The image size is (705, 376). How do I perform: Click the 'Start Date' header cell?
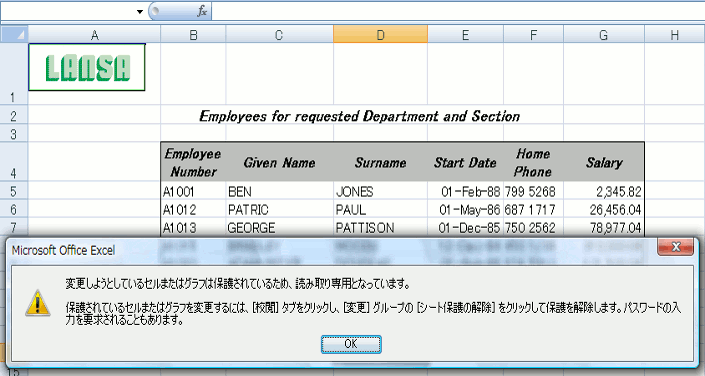click(465, 162)
